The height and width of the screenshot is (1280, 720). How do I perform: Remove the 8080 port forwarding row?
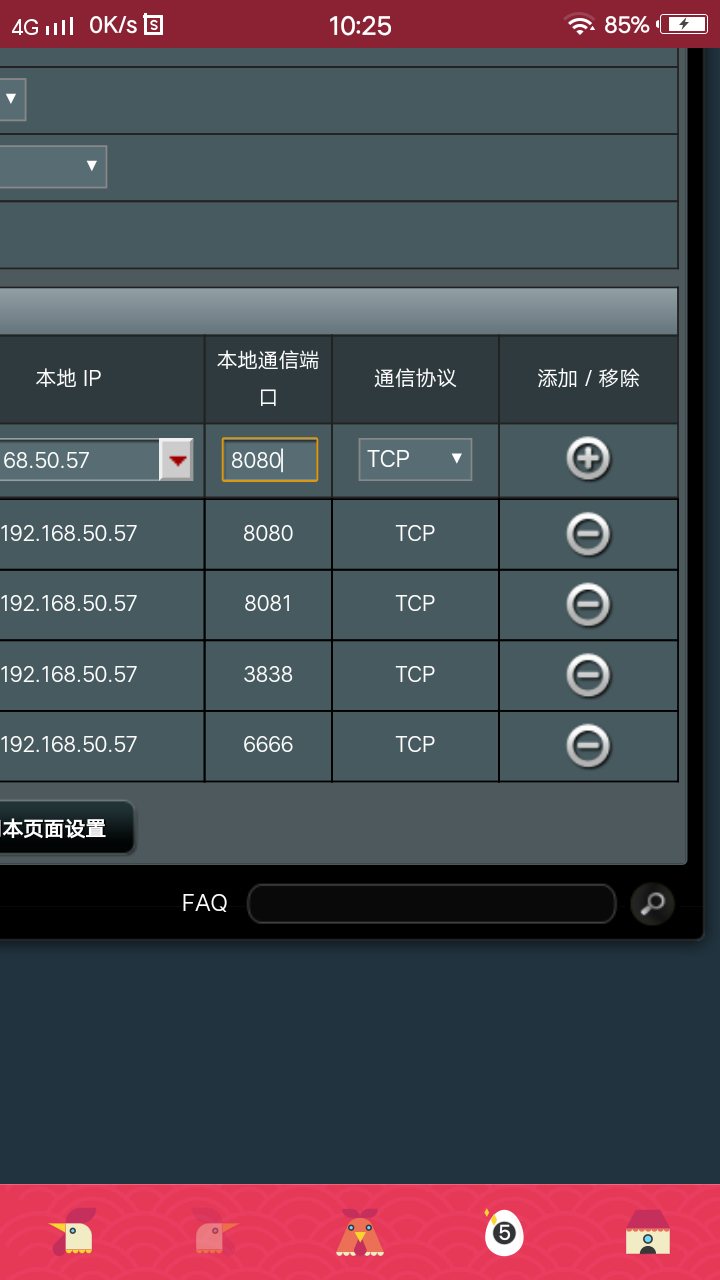click(x=588, y=534)
